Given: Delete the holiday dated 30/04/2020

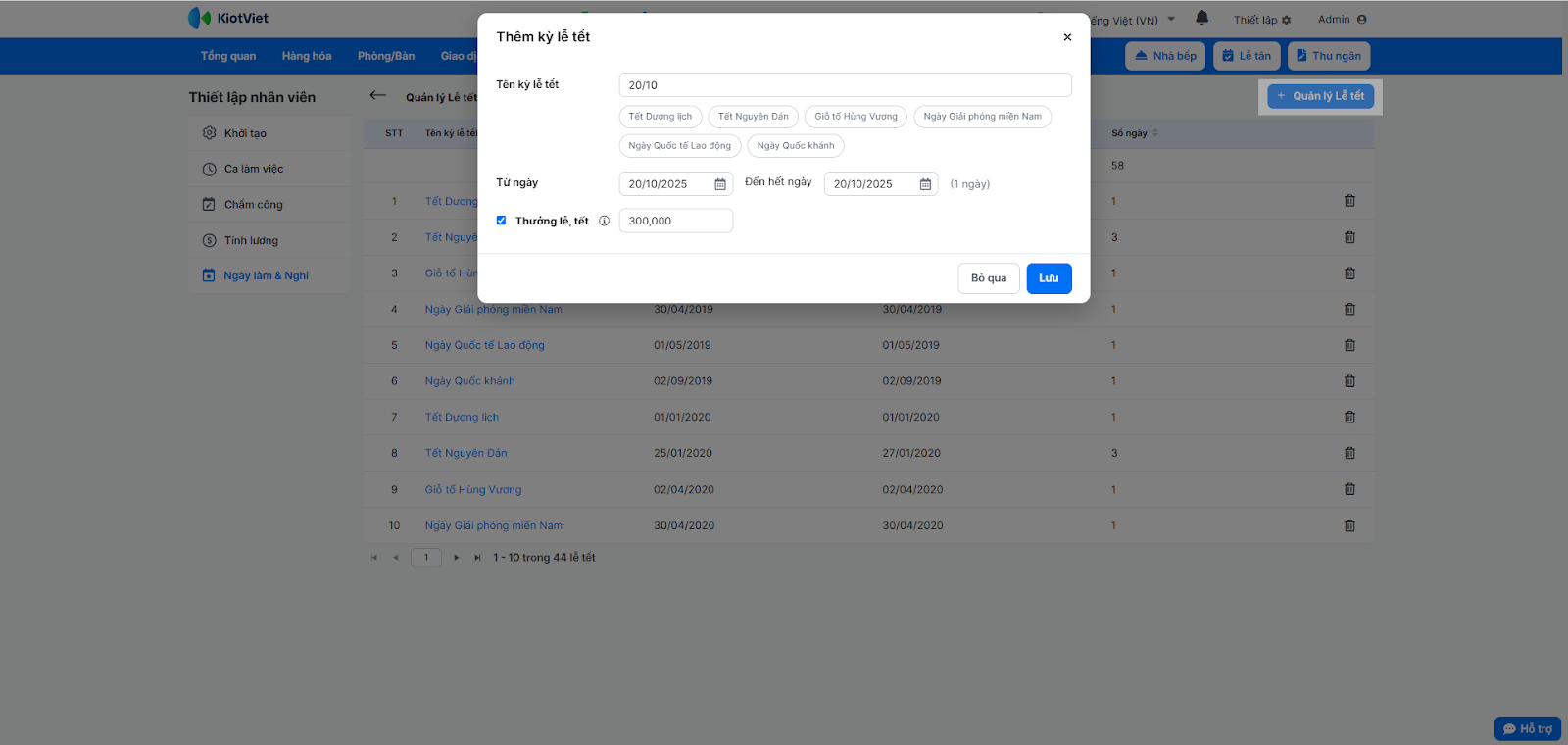Looking at the screenshot, I should (1349, 525).
